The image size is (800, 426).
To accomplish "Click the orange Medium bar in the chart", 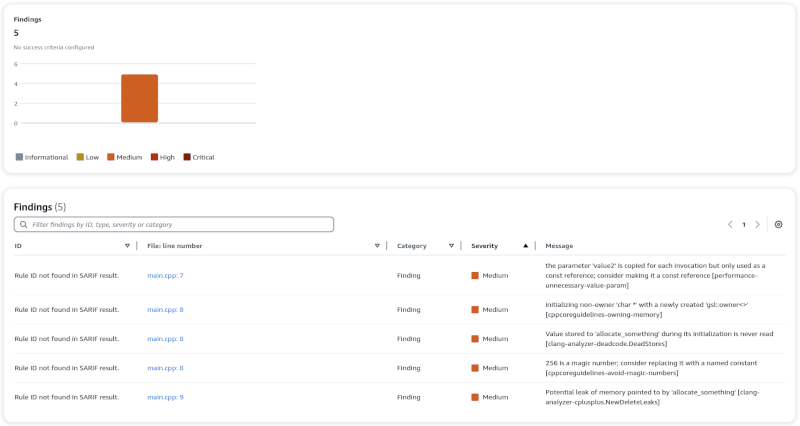I will coord(139,98).
